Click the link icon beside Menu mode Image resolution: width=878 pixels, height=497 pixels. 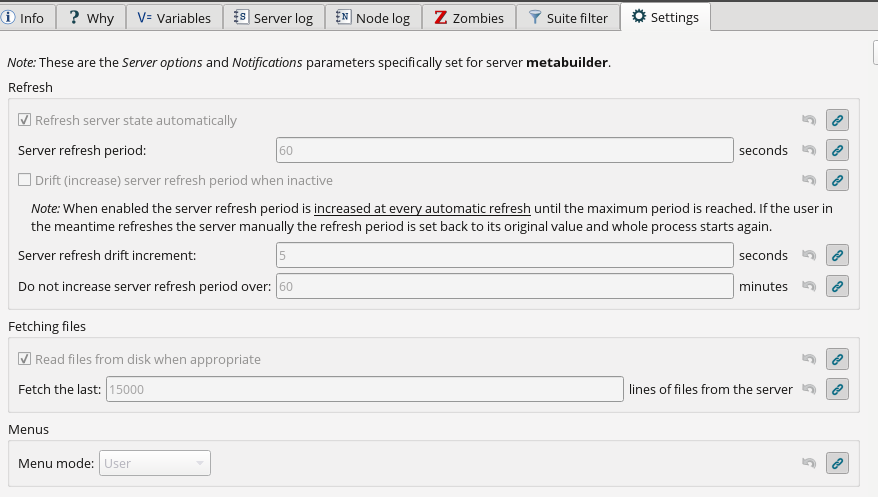(838, 464)
